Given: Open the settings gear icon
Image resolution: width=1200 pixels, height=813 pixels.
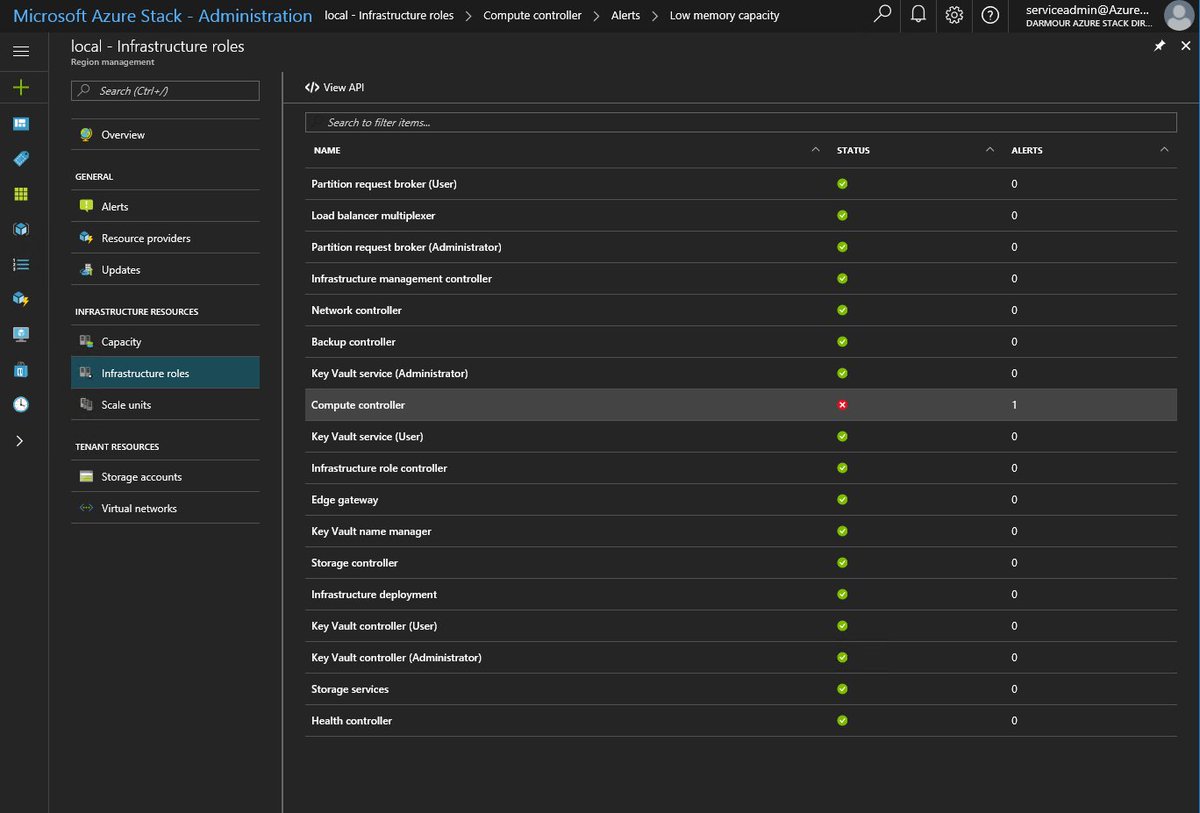Looking at the screenshot, I should [954, 15].
